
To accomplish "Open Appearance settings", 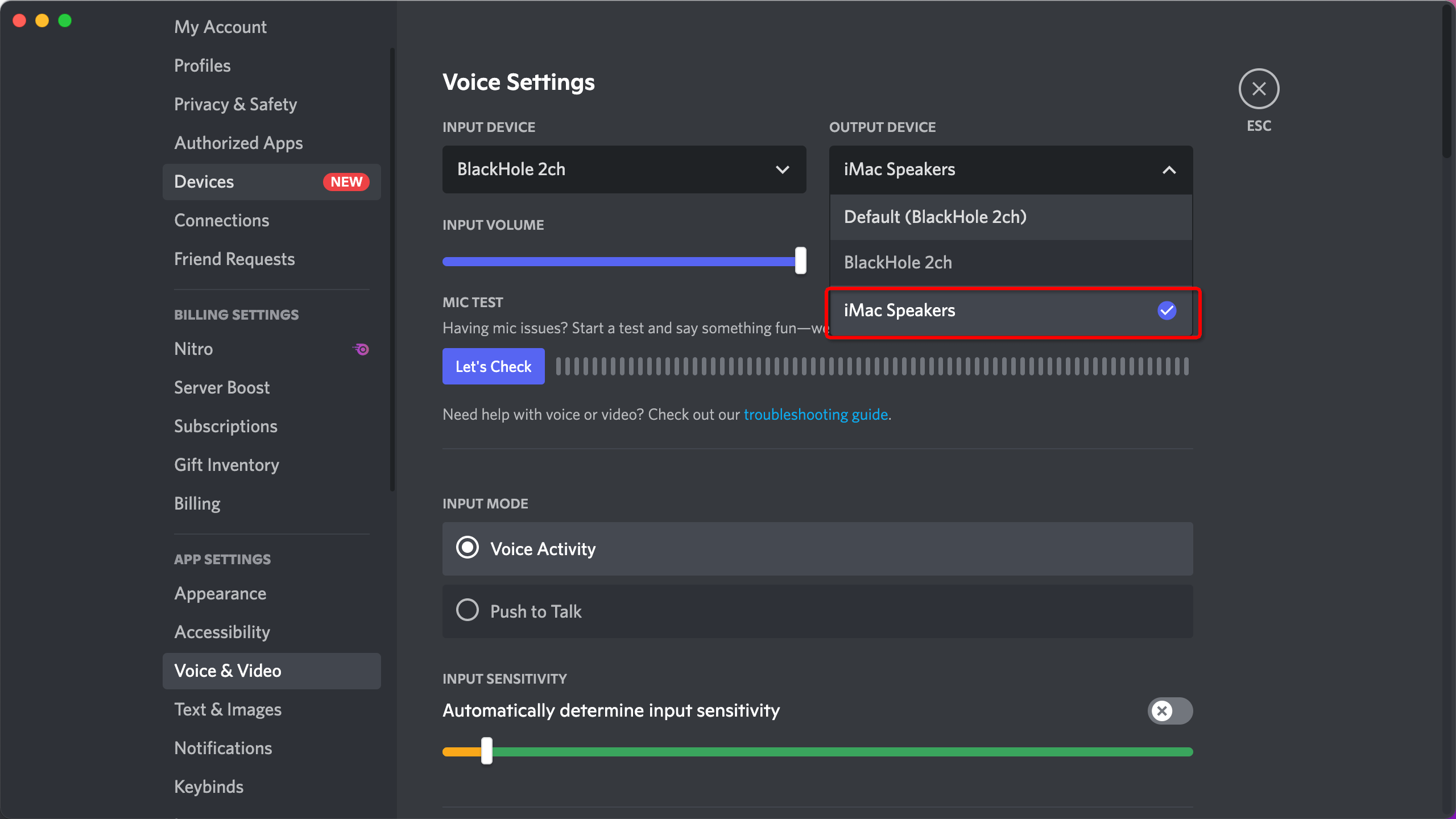I will tap(220, 593).
